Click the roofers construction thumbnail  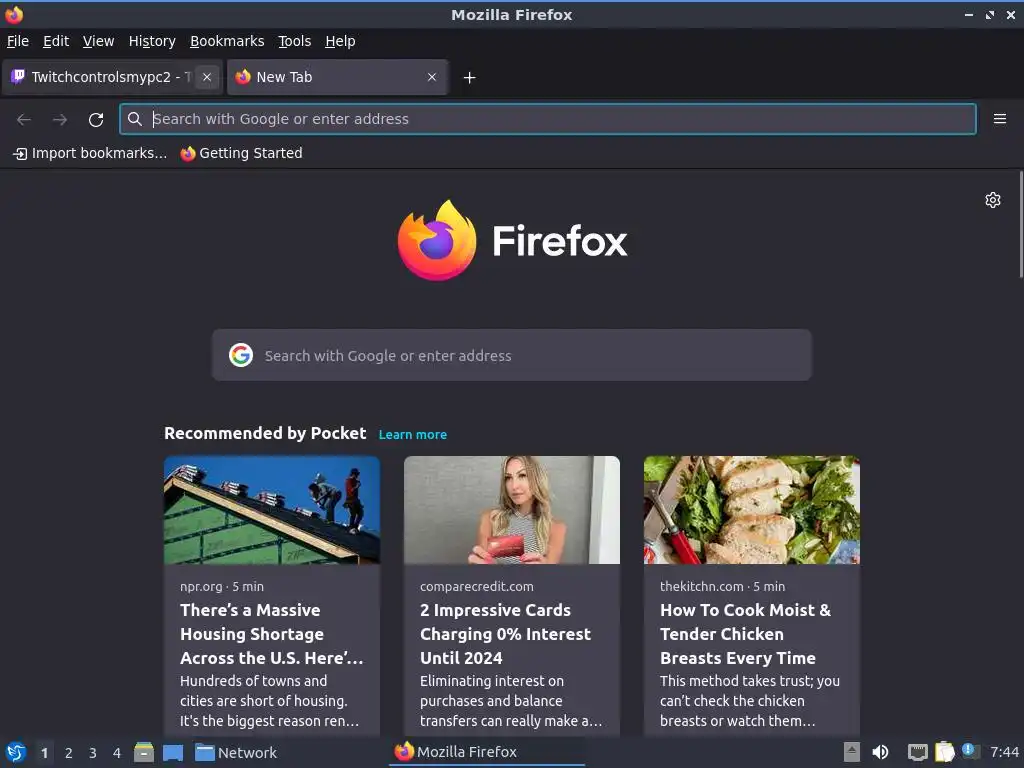tap(272, 510)
